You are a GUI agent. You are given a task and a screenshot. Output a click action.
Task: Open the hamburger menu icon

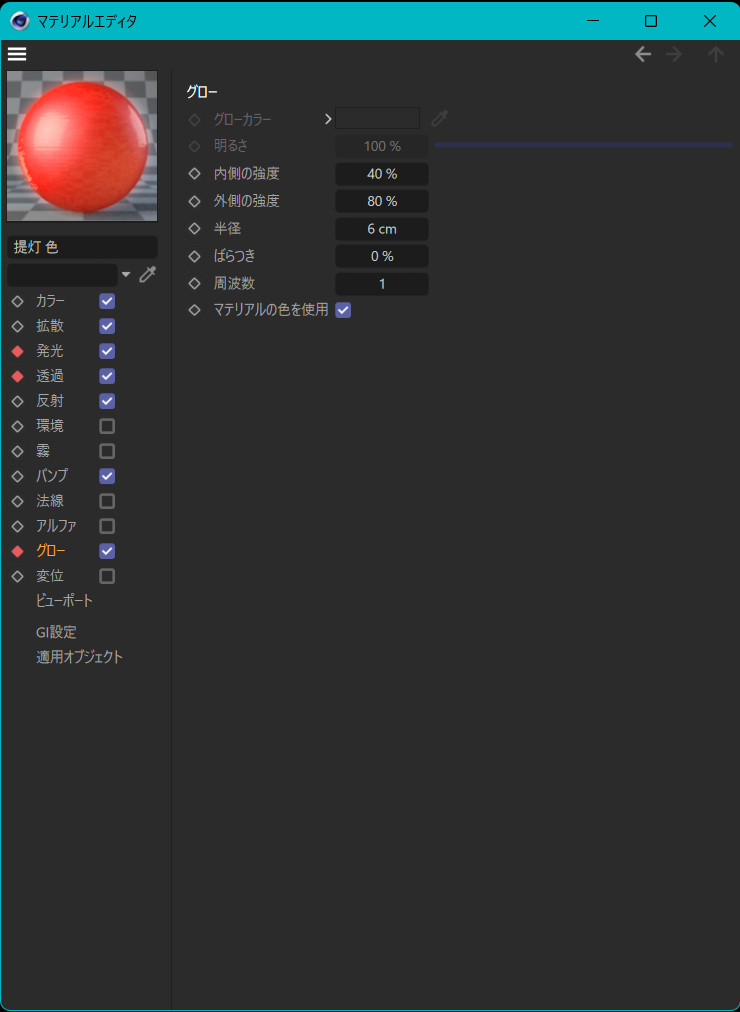[17, 54]
